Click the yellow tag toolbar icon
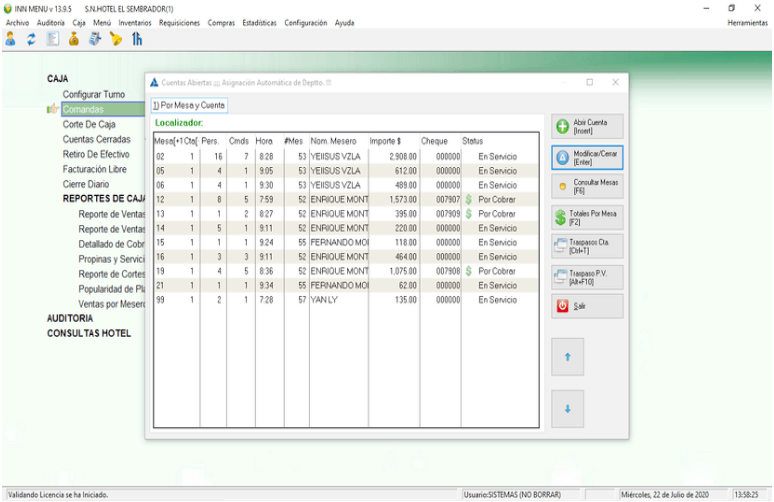The height and width of the screenshot is (502, 774). 115,39
